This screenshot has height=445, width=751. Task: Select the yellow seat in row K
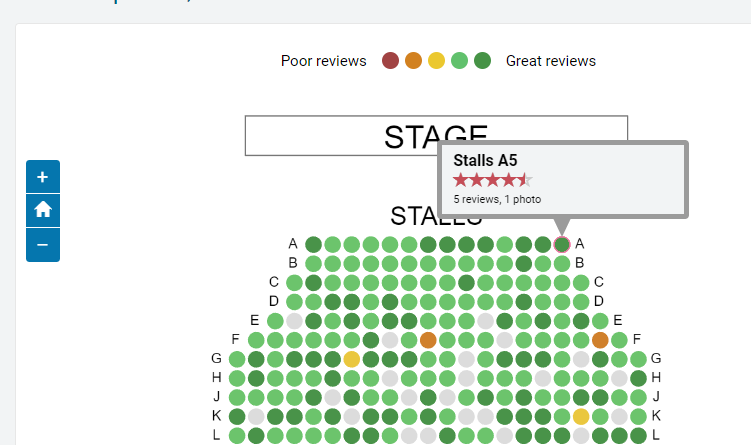coord(581,416)
